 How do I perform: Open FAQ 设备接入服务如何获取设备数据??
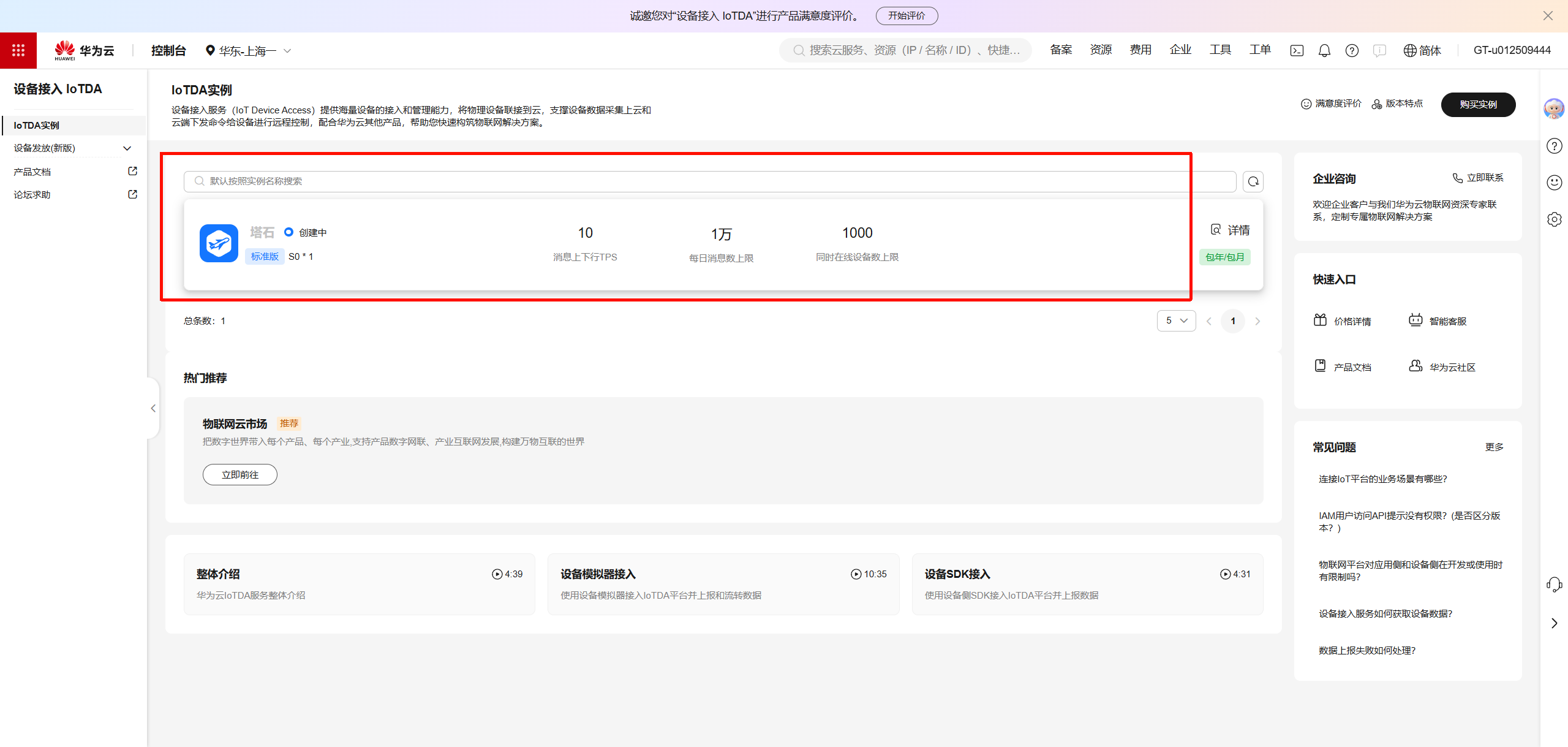coord(1385,614)
